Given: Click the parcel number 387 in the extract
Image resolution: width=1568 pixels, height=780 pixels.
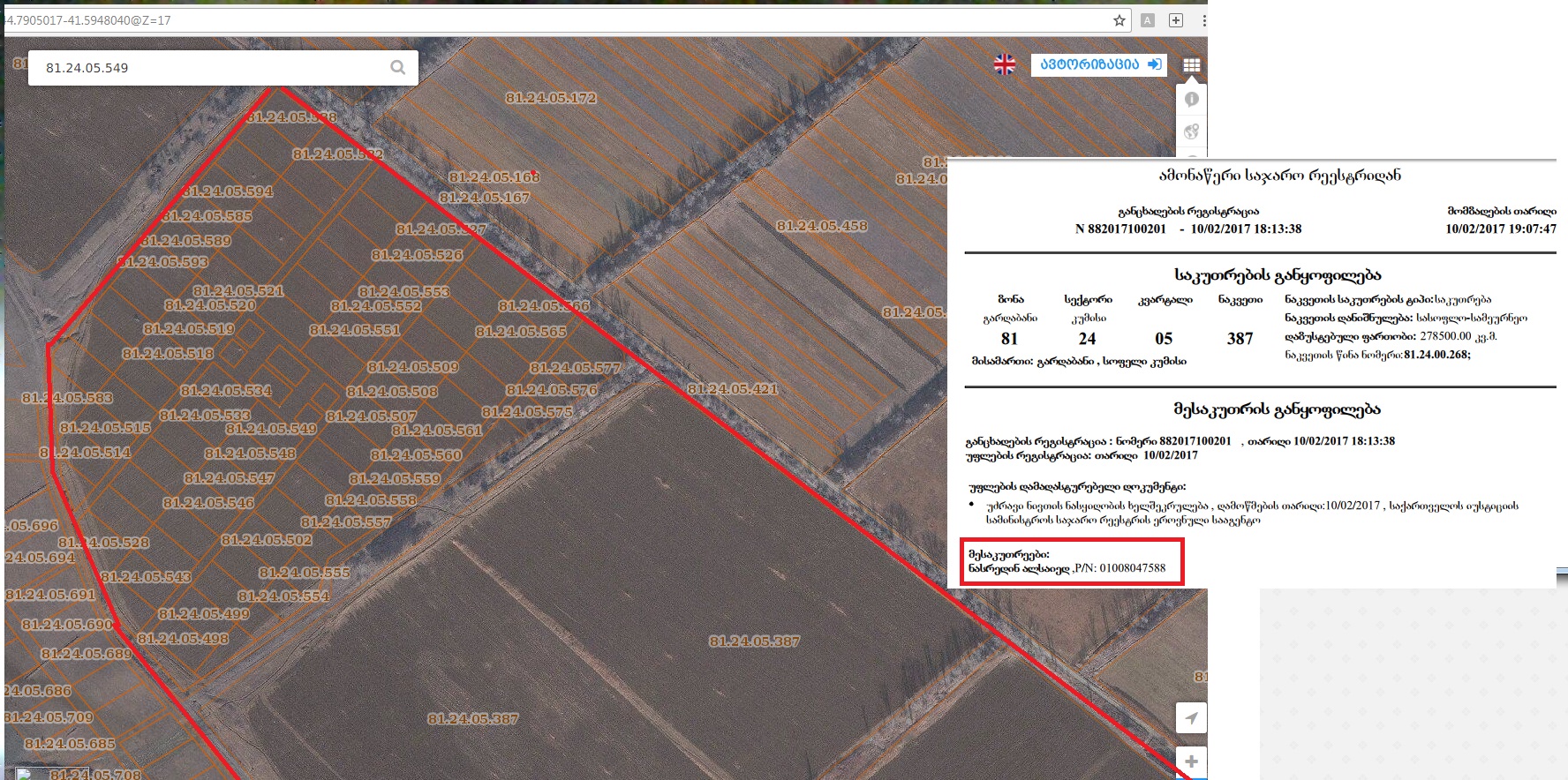Looking at the screenshot, I should (1240, 339).
